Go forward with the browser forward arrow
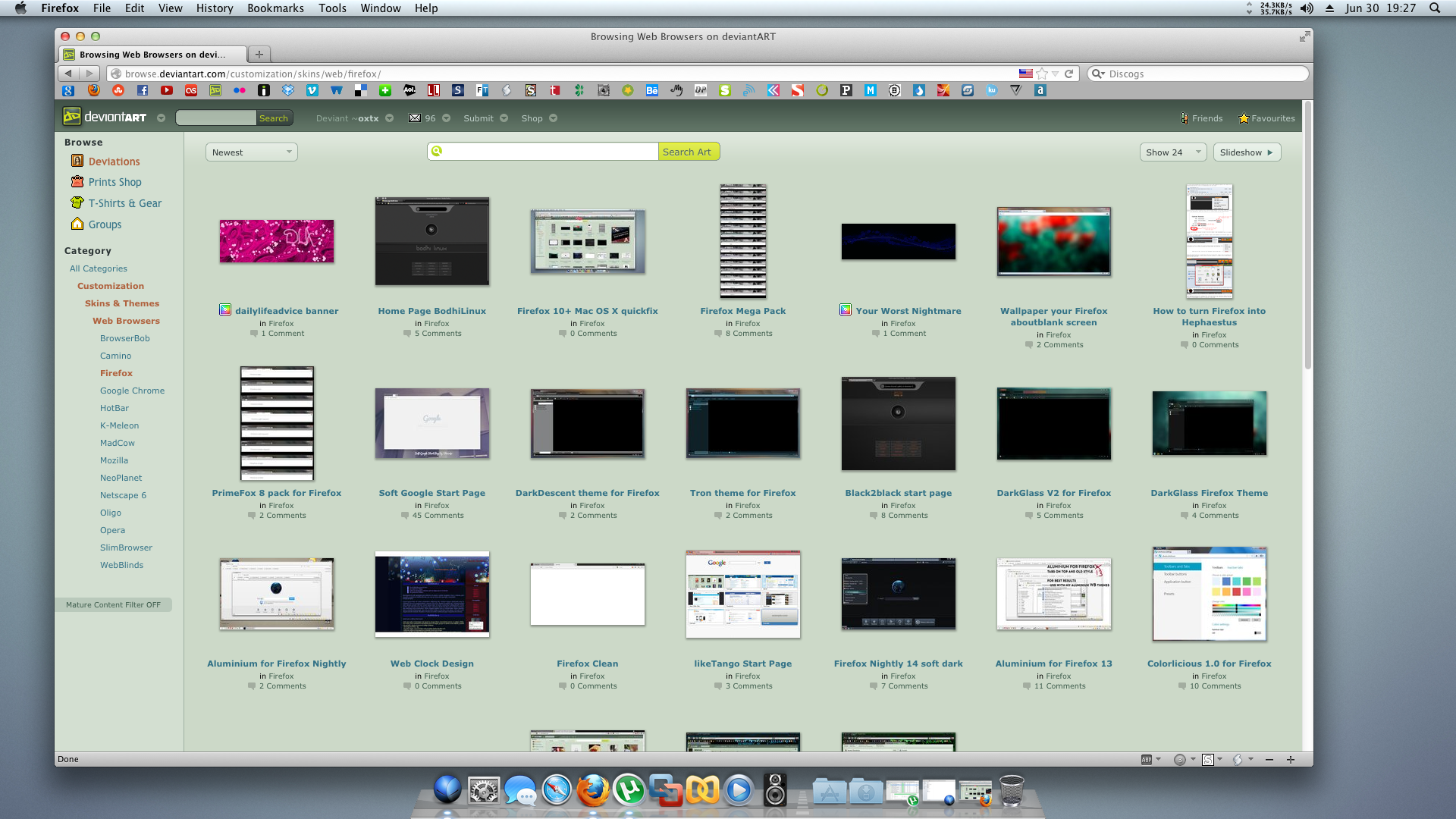The image size is (1456, 819). [89, 74]
